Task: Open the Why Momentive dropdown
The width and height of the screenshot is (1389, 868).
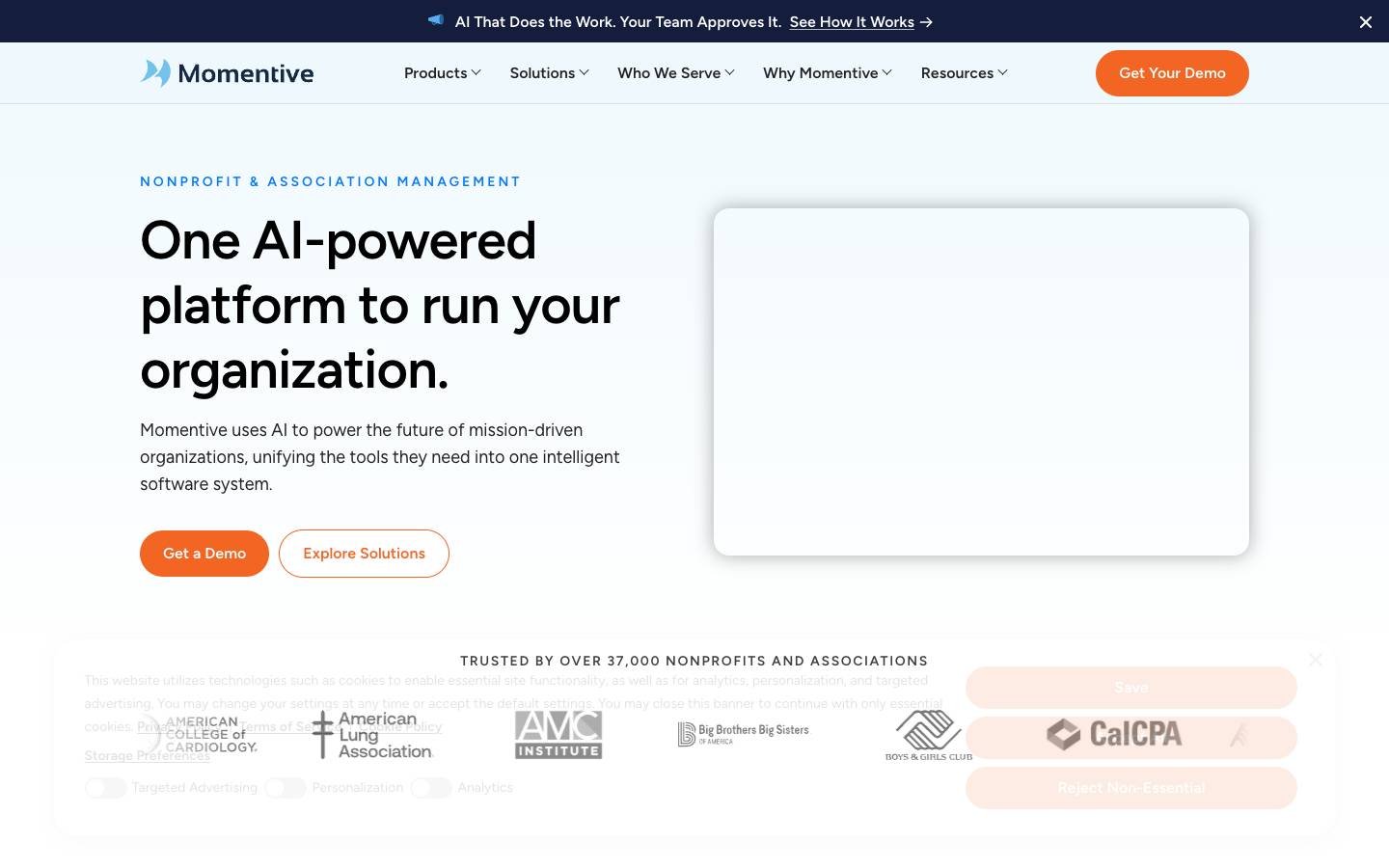Action: point(828,73)
